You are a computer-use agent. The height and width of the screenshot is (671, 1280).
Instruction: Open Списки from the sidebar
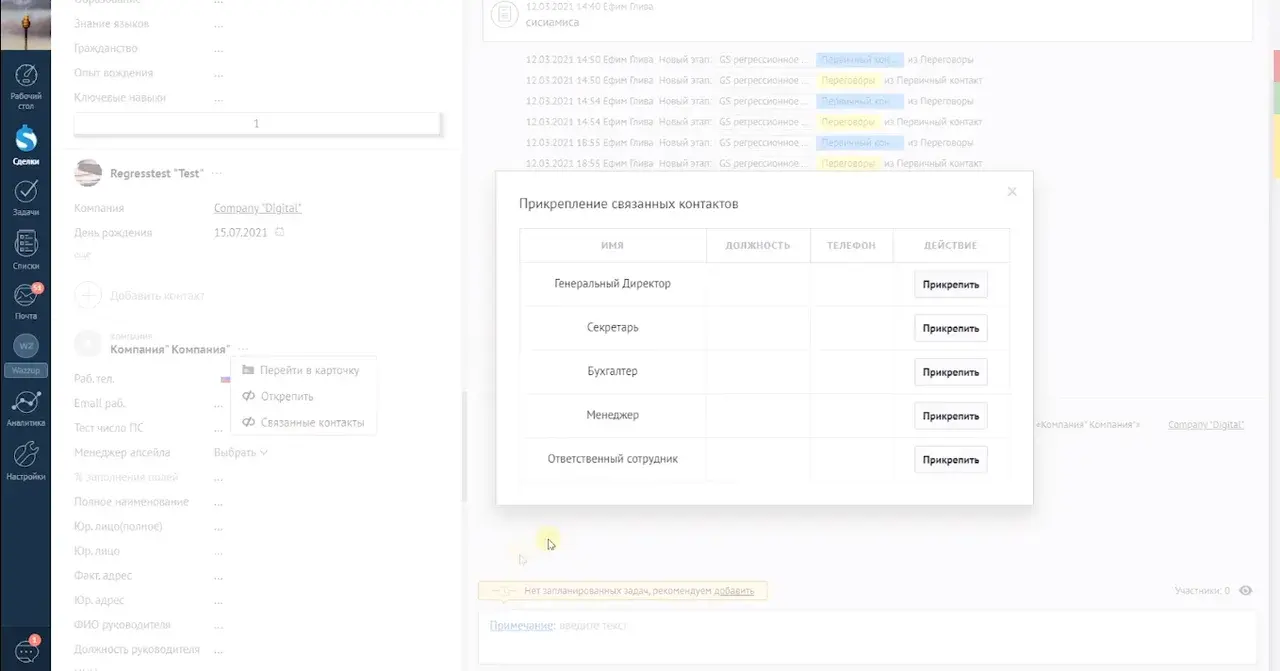click(x=26, y=251)
